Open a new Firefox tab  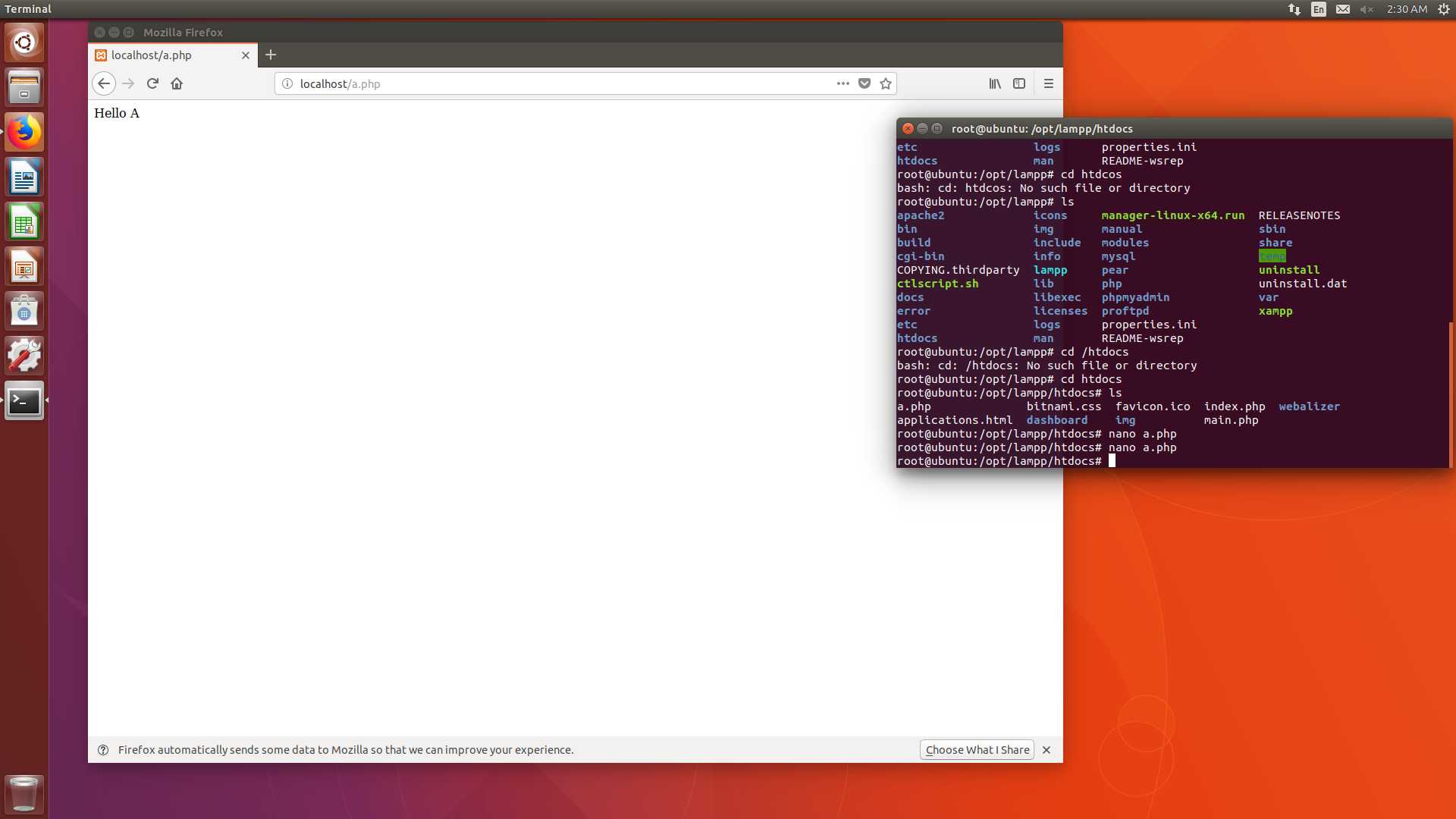pos(271,55)
